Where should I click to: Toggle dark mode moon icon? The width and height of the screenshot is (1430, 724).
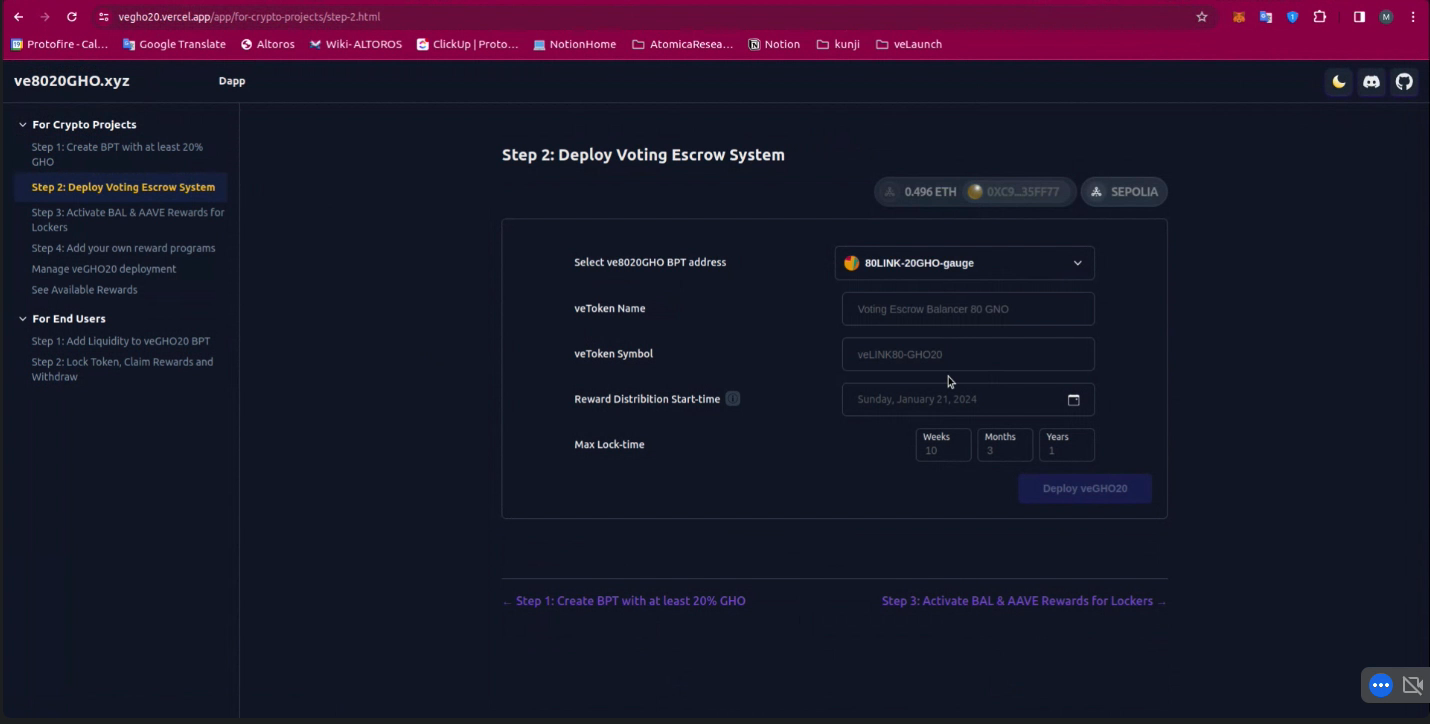click(x=1338, y=82)
